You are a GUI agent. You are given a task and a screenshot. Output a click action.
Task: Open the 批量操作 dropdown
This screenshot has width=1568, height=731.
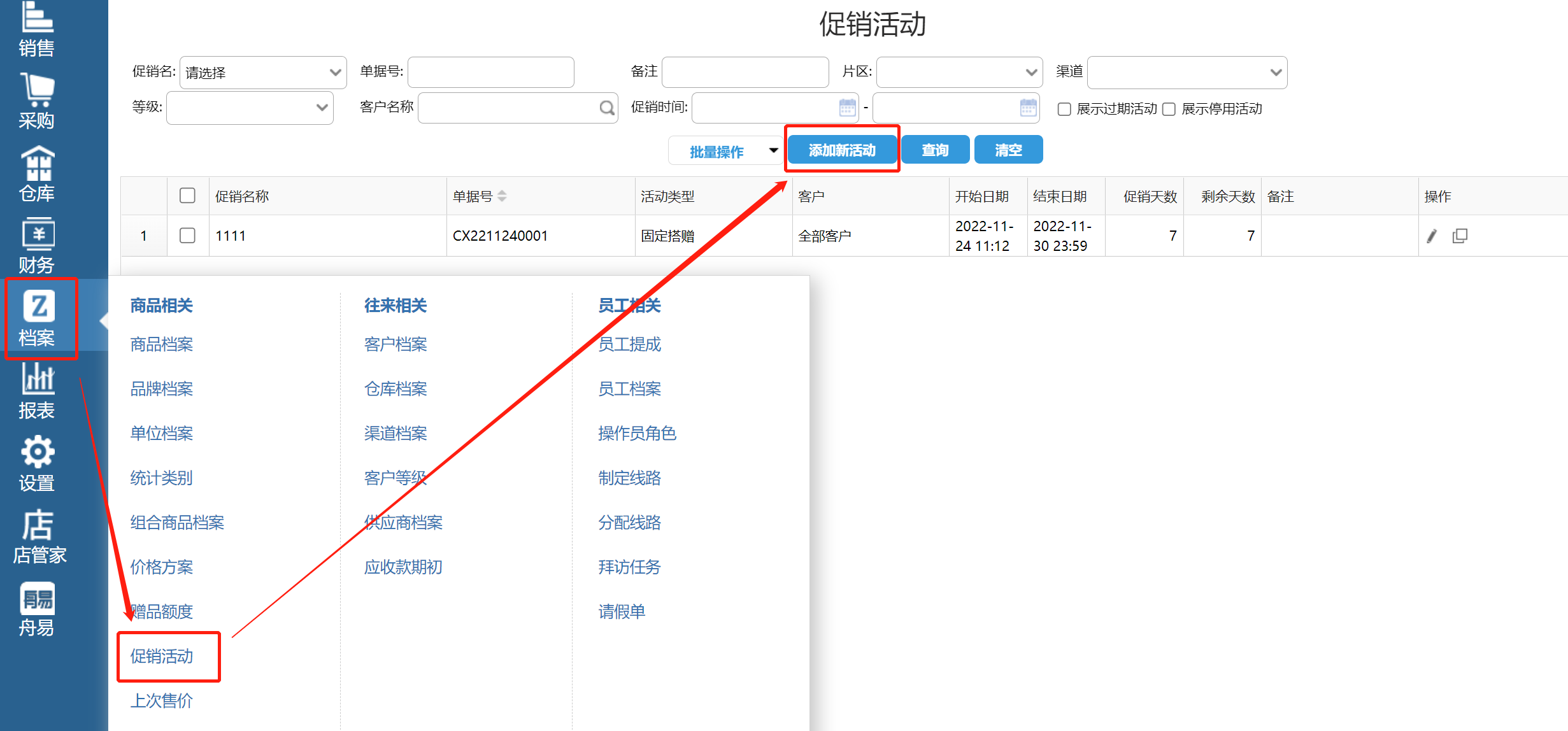[x=725, y=151]
